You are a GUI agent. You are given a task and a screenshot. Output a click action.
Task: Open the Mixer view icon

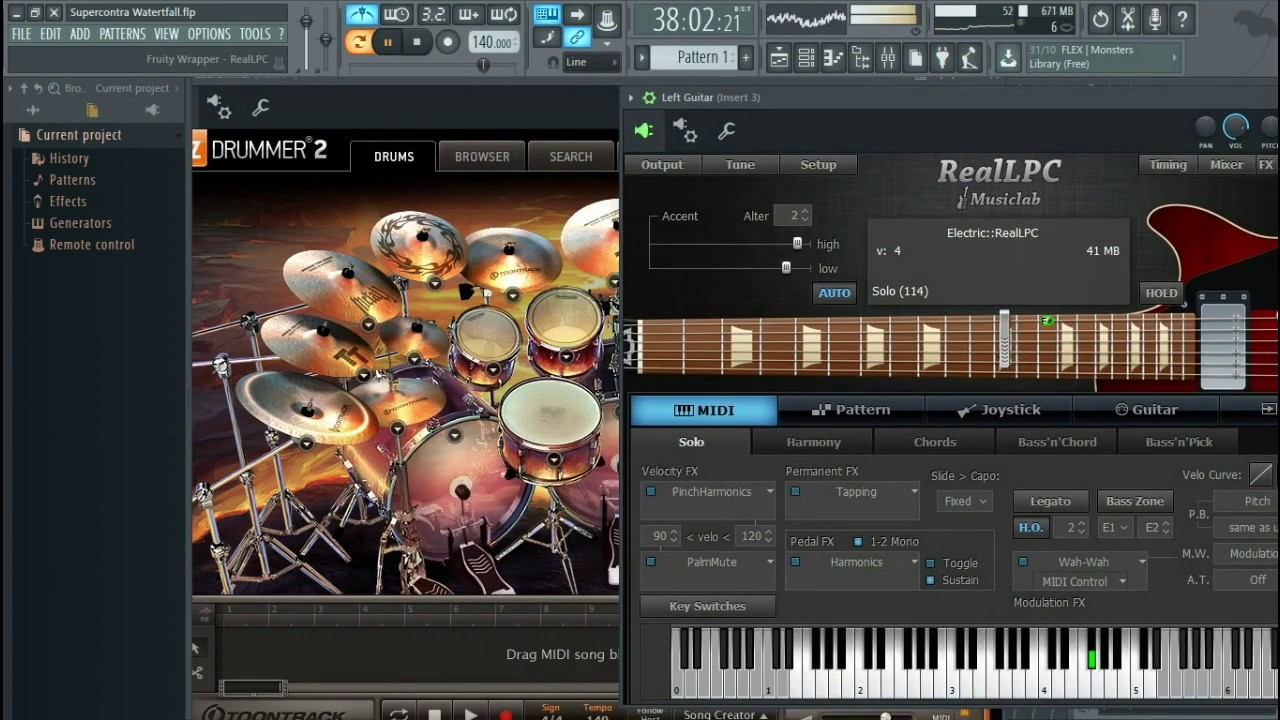(x=888, y=58)
